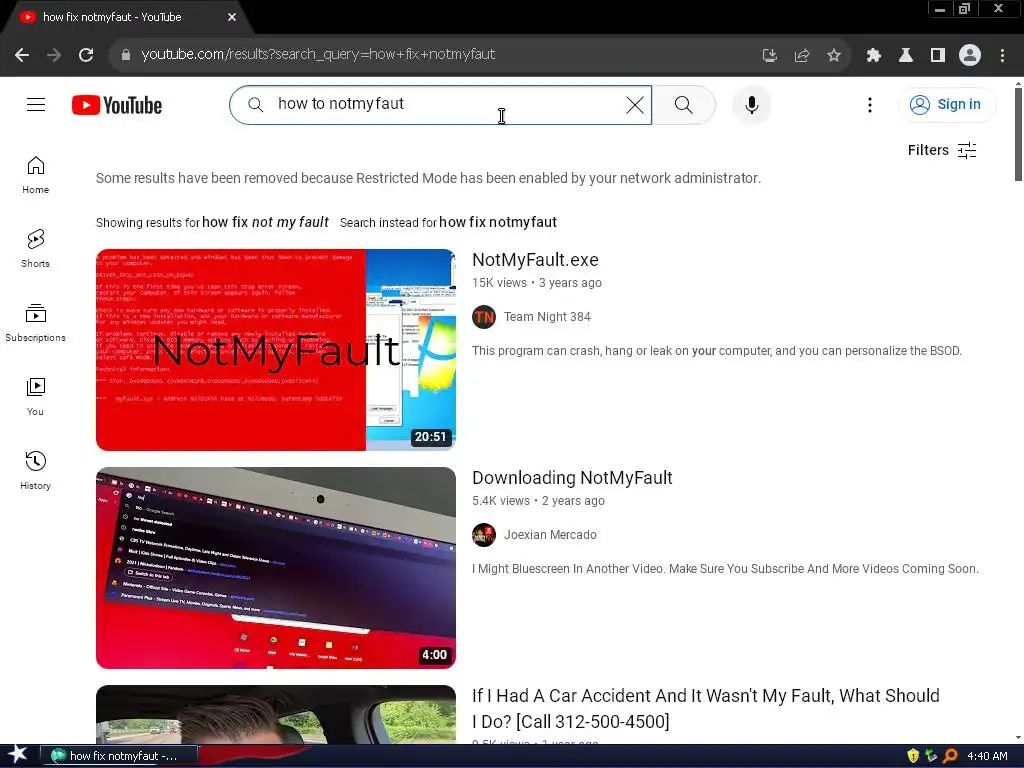This screenshot has width=1024, height=768.
Task: Open YouTube settings three-dot menu
Action: 870,104
